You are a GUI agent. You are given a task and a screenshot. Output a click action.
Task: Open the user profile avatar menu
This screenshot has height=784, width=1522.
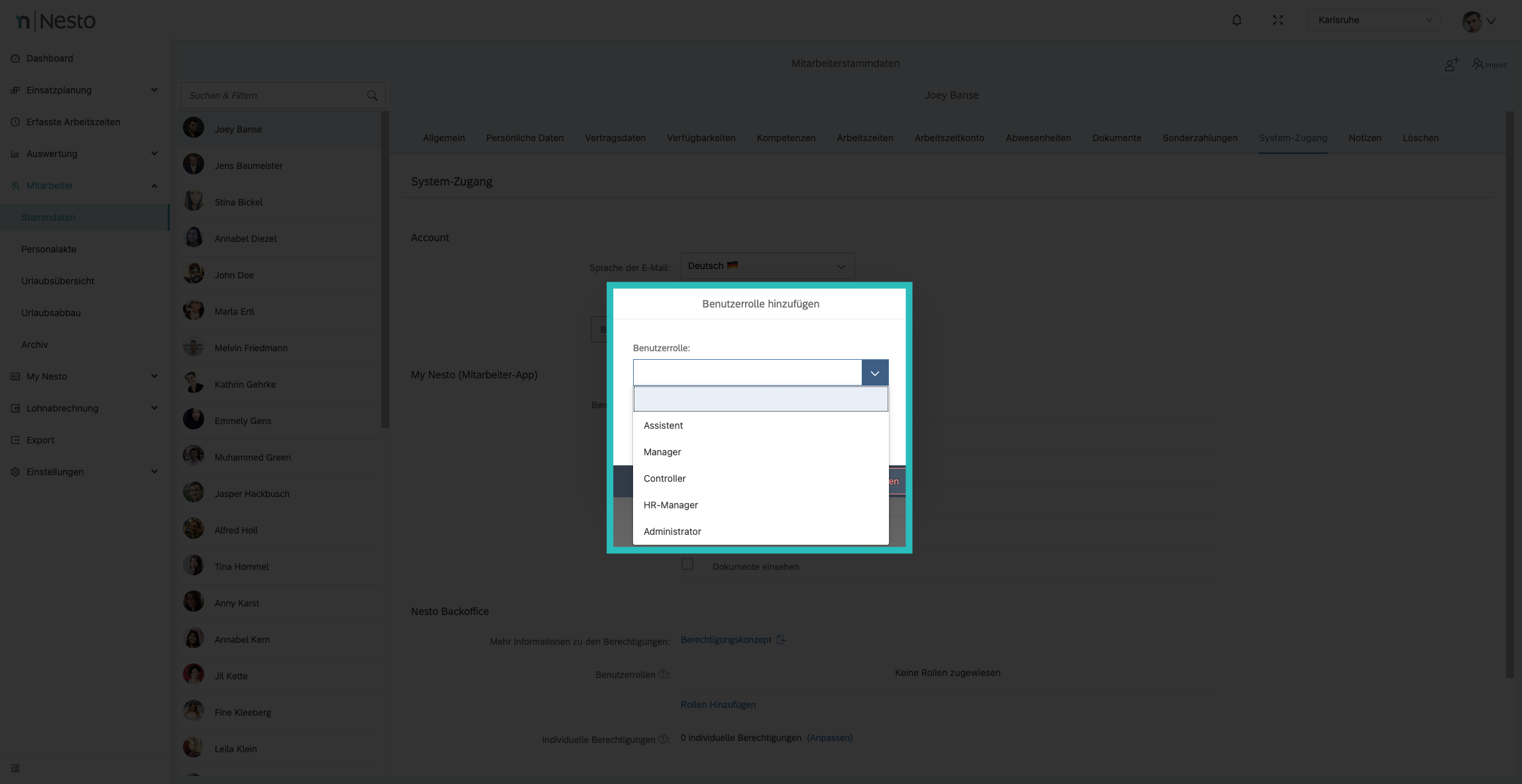point(1478,21)
